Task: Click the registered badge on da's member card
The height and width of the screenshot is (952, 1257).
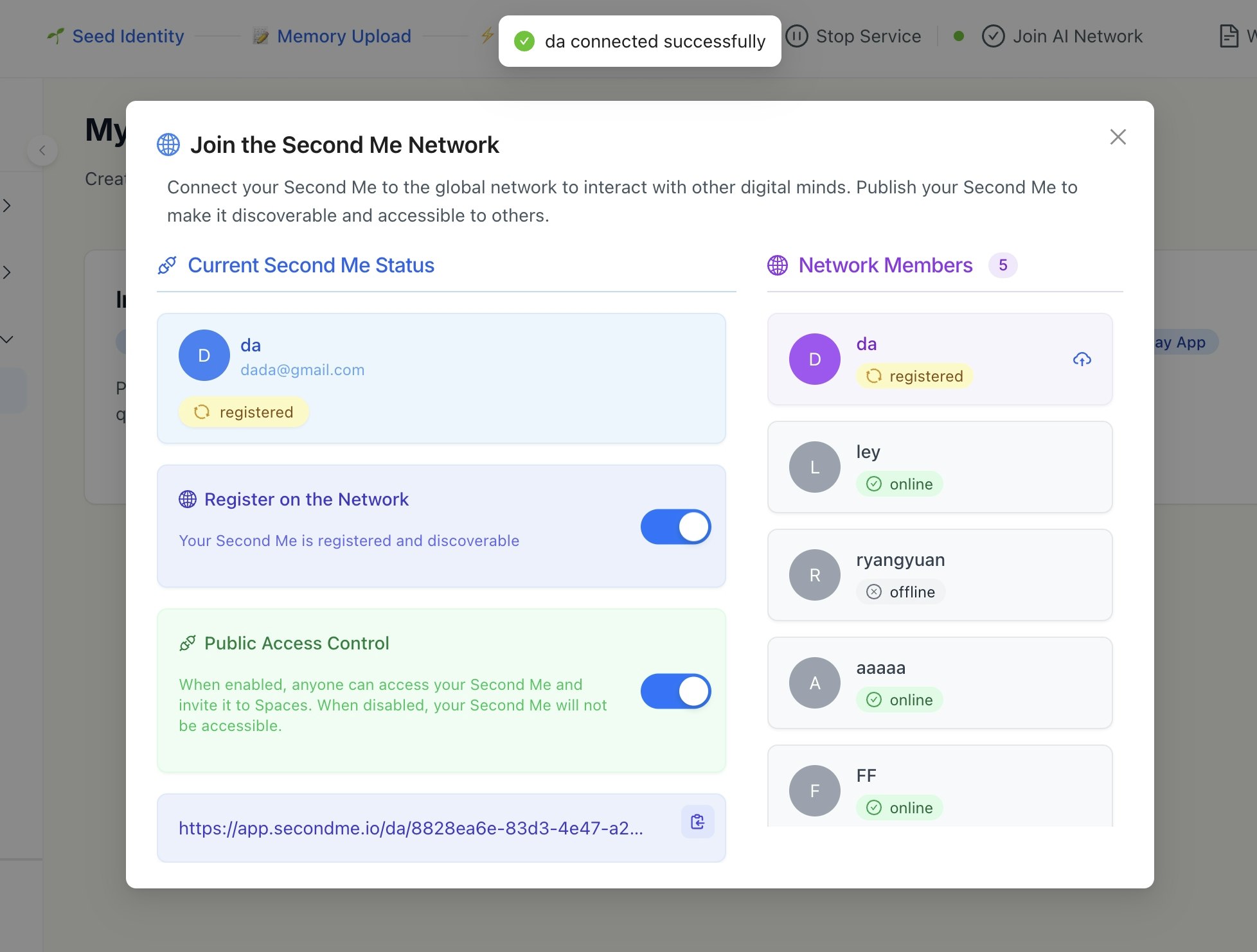Action: tap(914, 376)
